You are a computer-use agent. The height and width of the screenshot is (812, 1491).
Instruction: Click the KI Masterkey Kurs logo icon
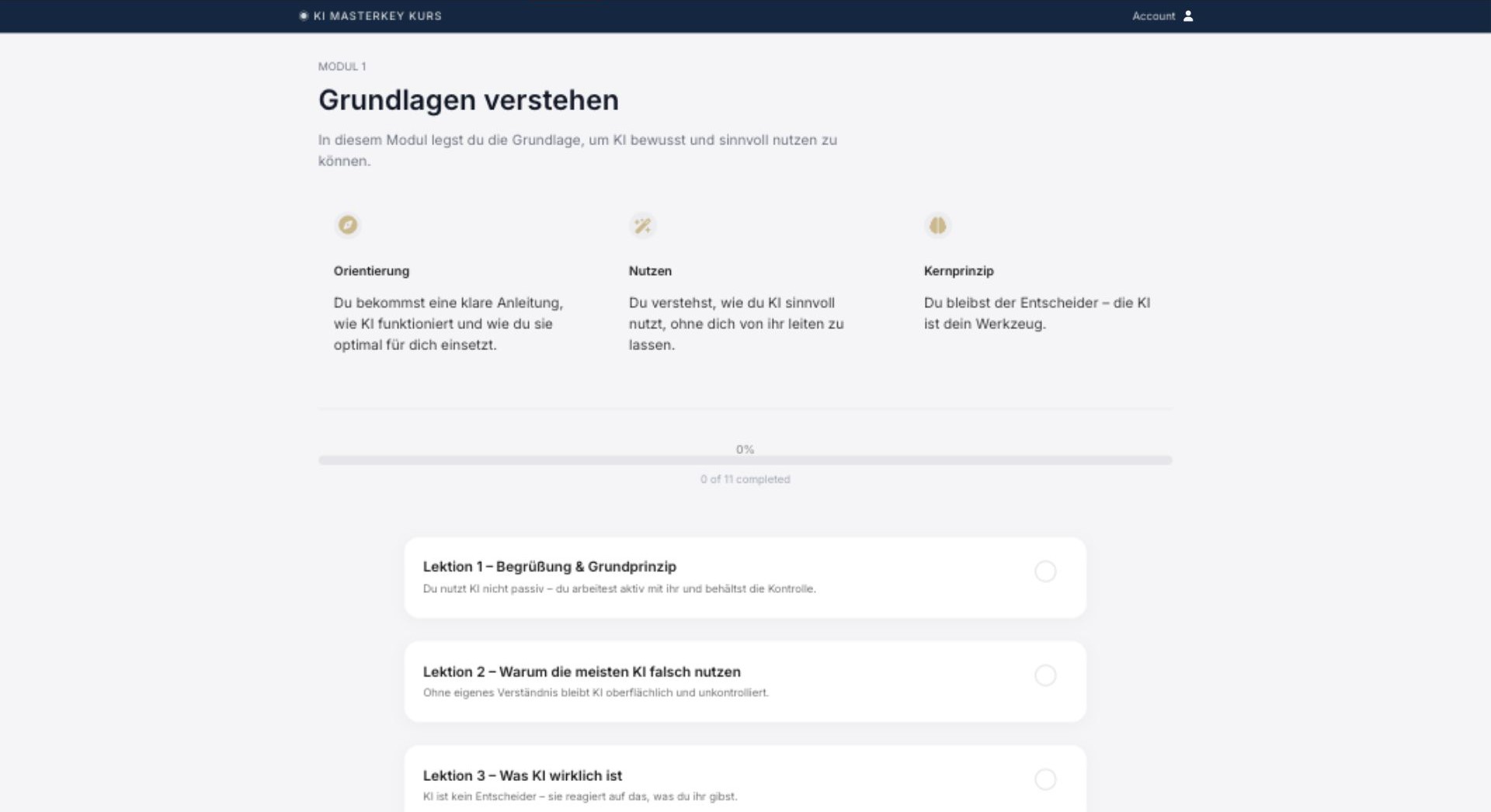point(304,16)
